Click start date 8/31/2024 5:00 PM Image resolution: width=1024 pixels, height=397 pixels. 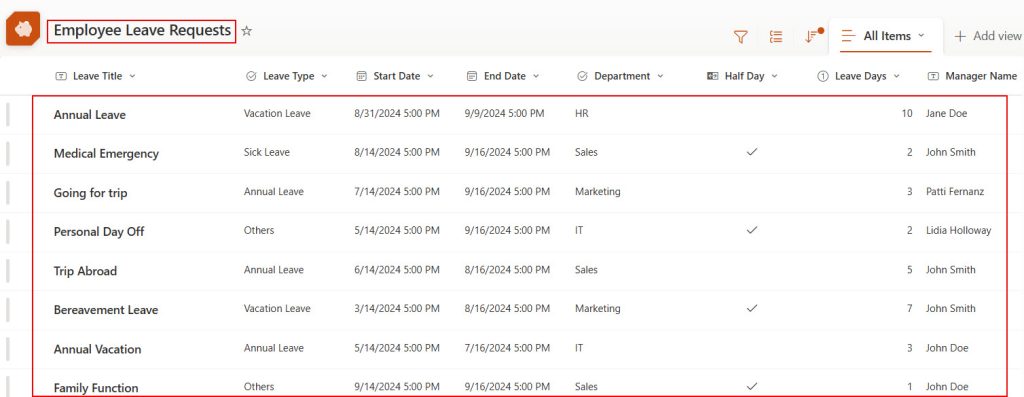click(396, 114)
